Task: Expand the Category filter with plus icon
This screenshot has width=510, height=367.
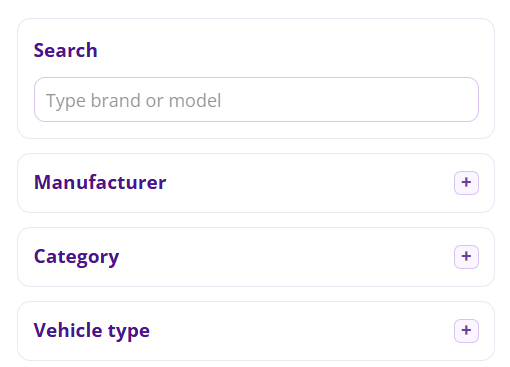Action: coord(466,257)
